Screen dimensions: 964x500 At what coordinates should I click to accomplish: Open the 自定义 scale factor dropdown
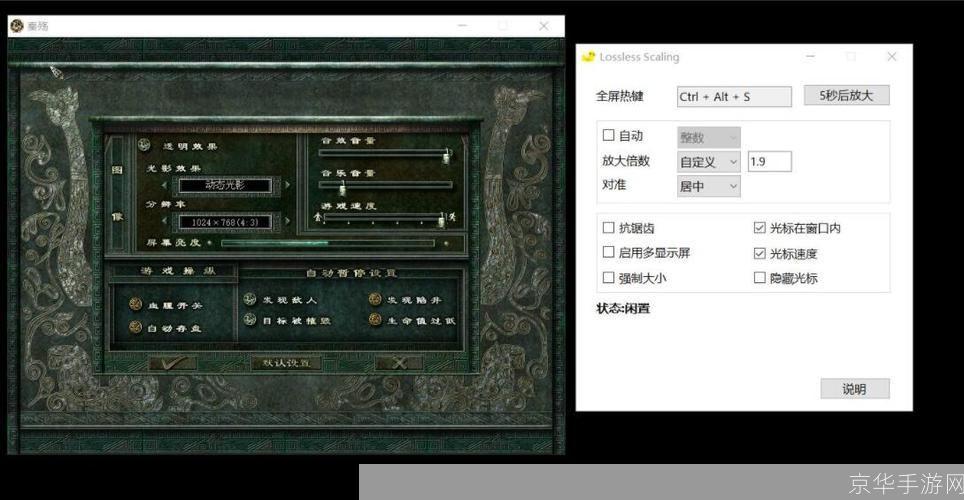(708, 162)
